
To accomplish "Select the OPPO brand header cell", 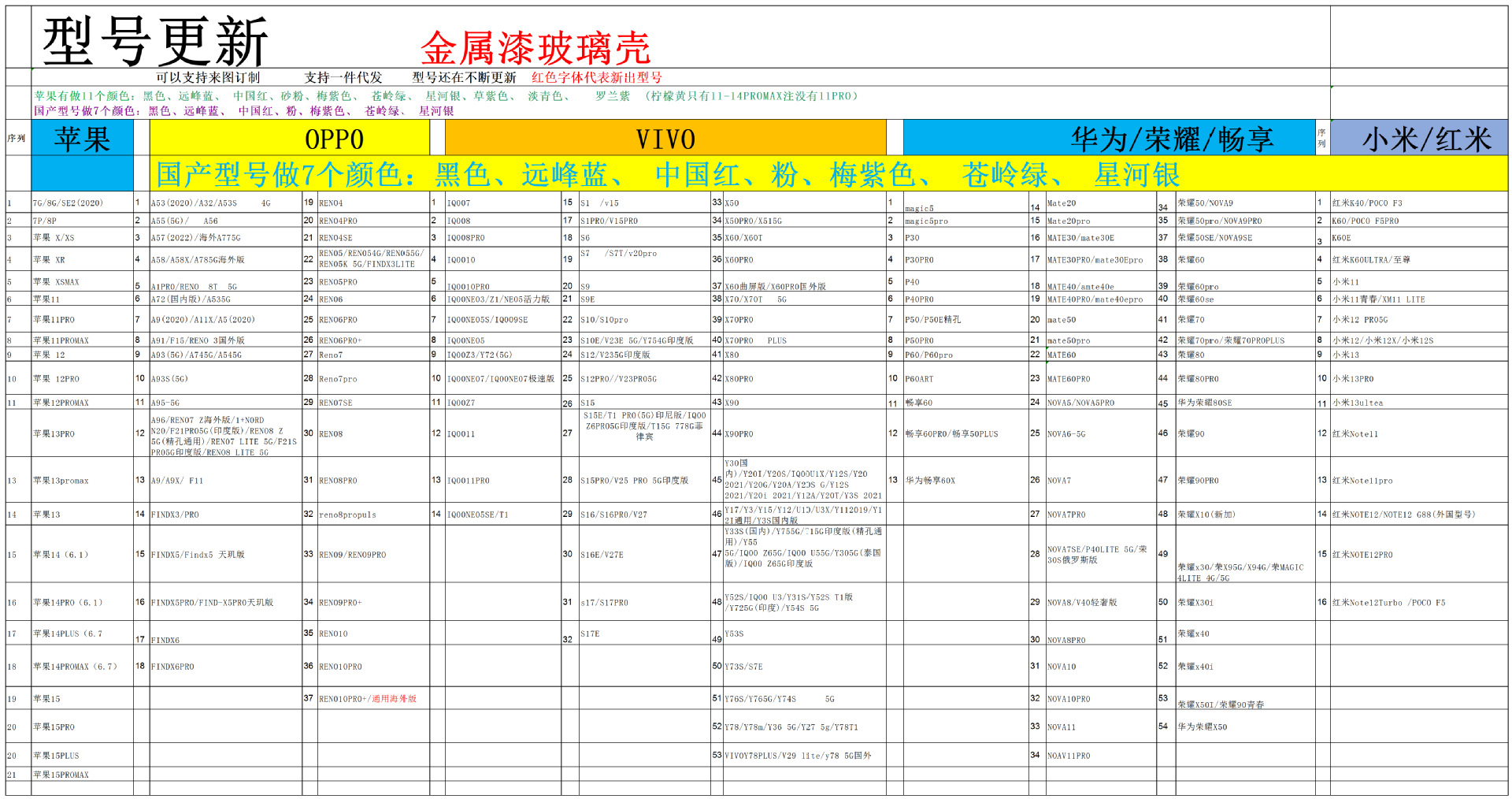I will [x=289, y=139].
